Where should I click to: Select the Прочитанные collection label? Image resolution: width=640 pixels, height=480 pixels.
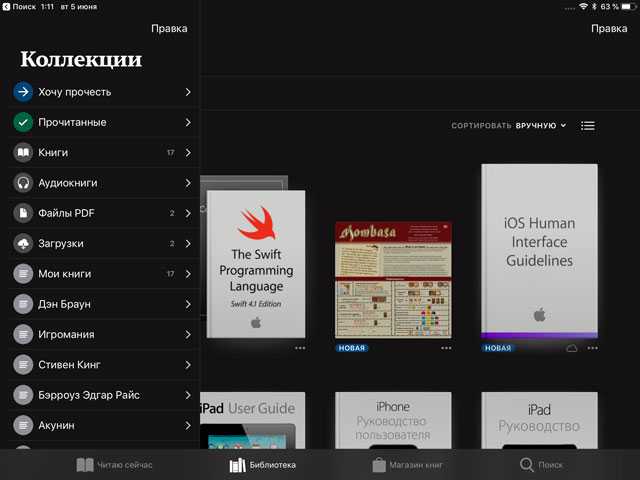tap(72, 122)
